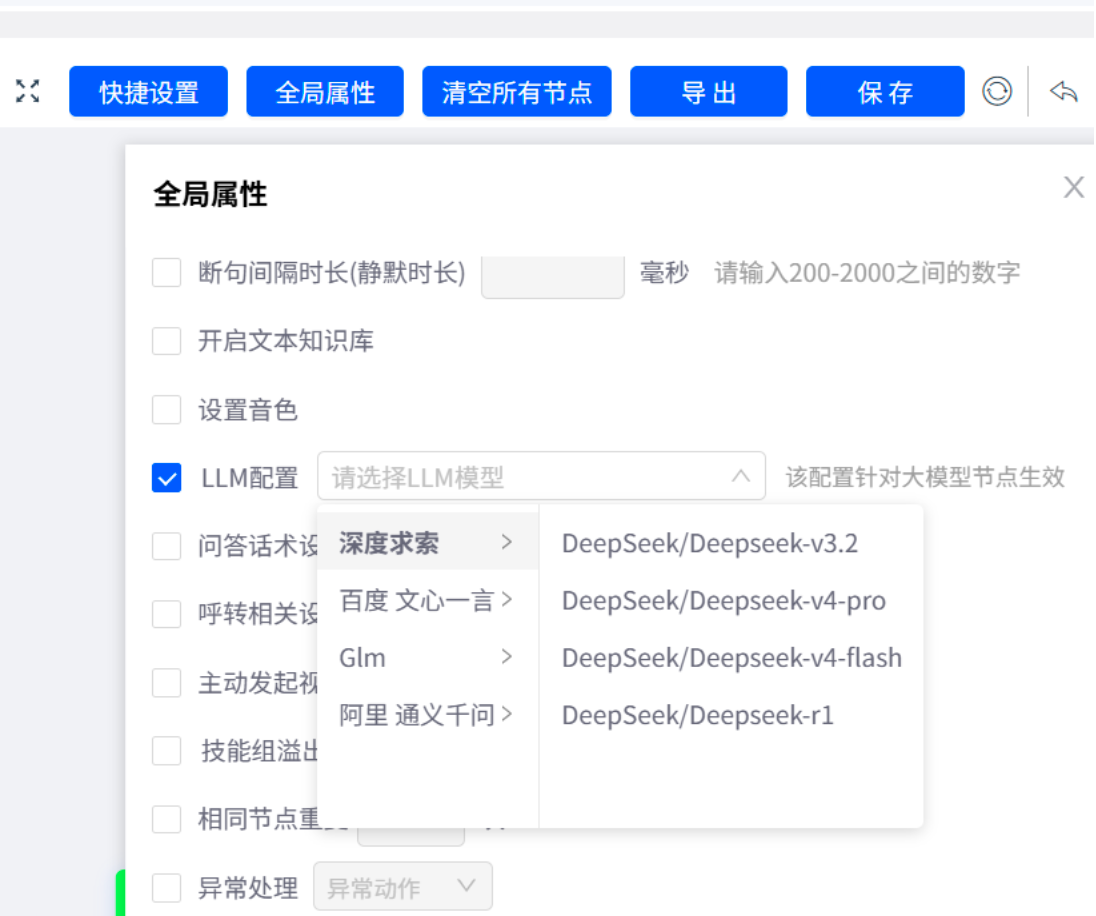Click the 保存 button
Viewport: 1096px width, 916px height.
(x=885, y=92)
